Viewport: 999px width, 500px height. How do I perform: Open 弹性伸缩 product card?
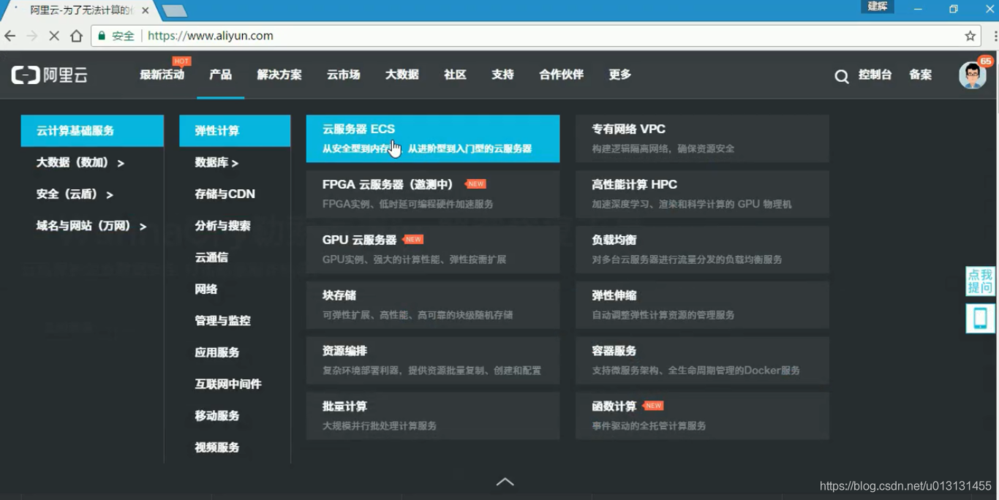coord(702,304)
